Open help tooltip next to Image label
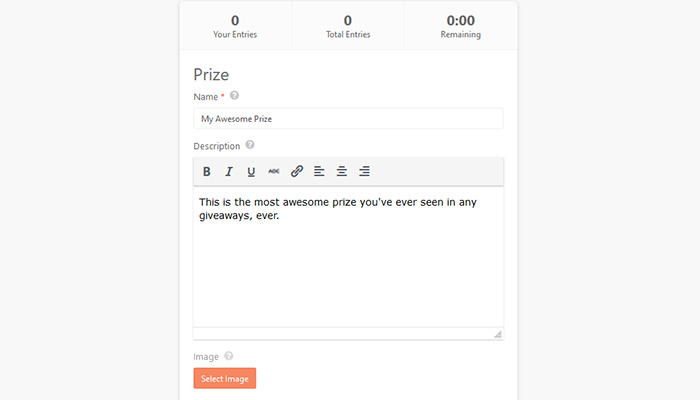 point(229,356)
